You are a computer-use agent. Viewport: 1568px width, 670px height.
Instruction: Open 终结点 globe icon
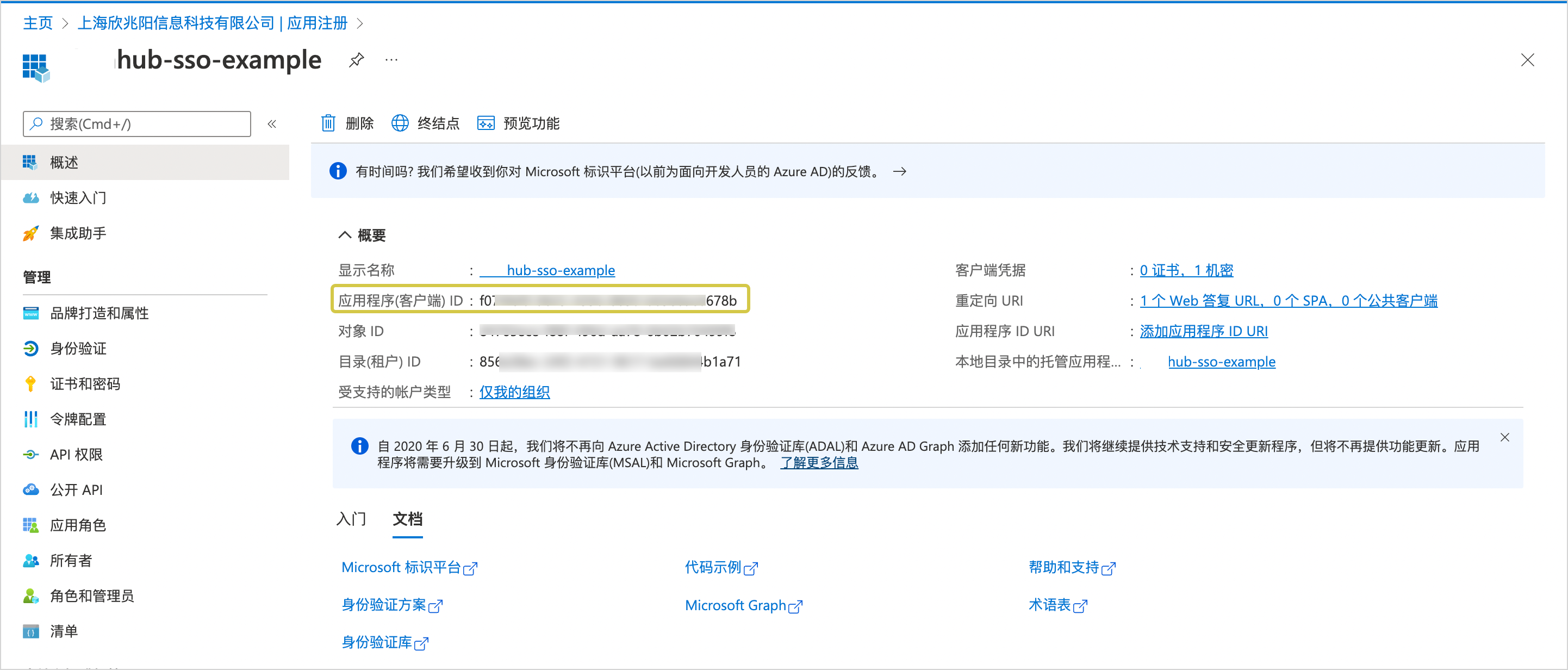click(400, 123)
